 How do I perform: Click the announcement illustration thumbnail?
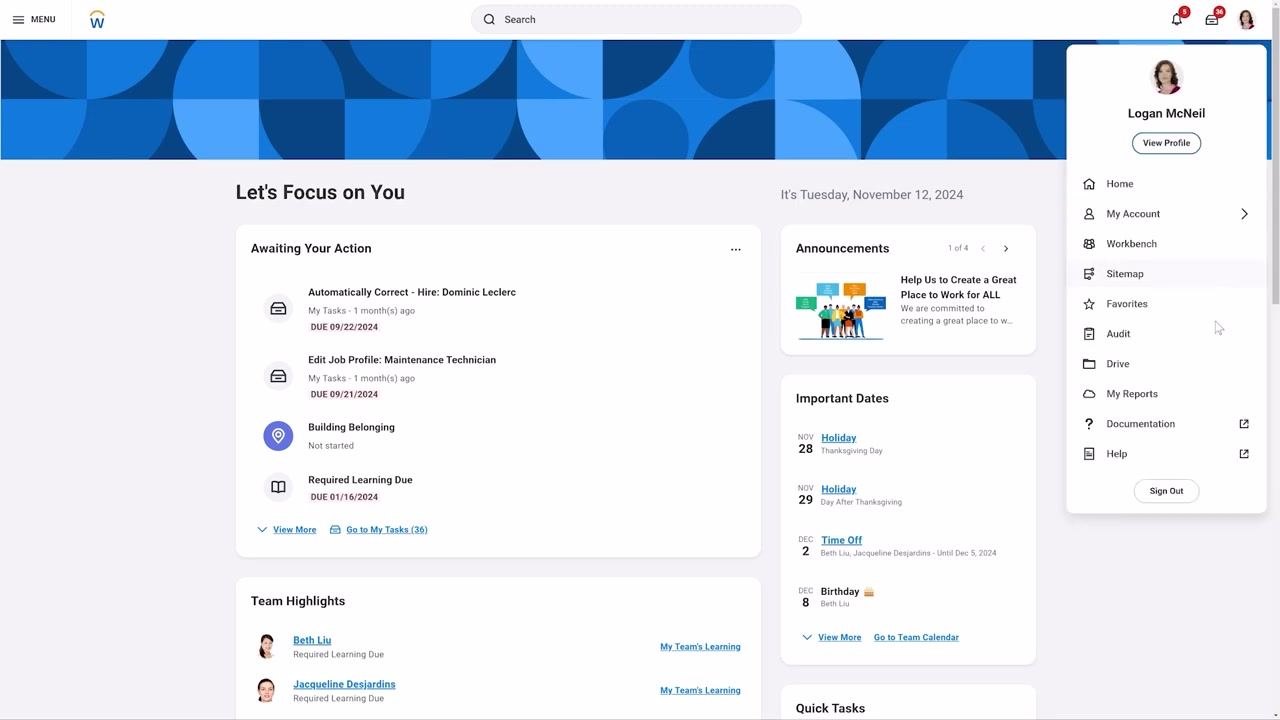coord(840,311)
